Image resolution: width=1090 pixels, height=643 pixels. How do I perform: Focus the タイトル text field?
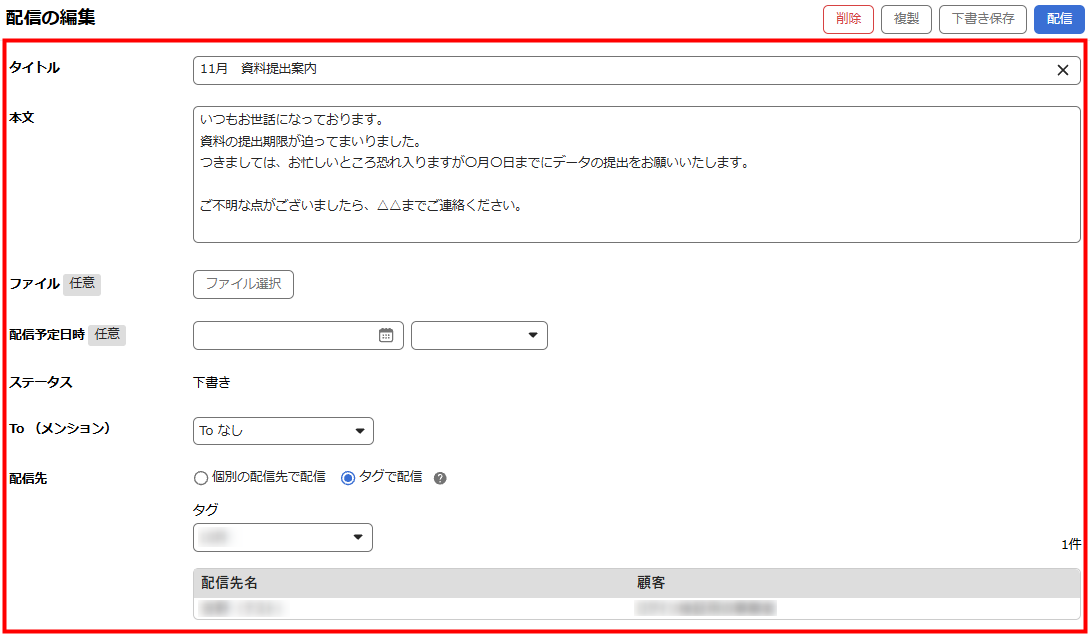[x=620, y=70]
